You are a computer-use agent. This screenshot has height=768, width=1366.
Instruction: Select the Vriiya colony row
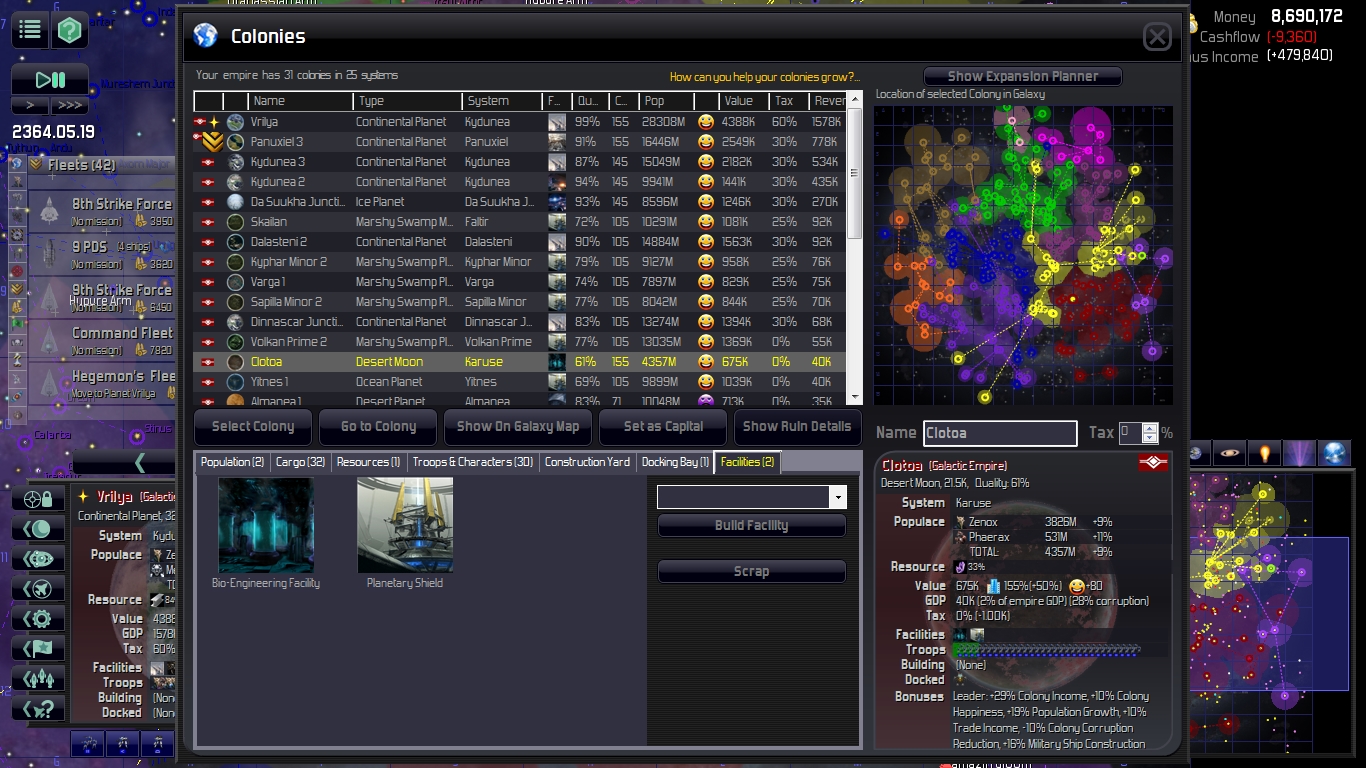tap(520, 122)
